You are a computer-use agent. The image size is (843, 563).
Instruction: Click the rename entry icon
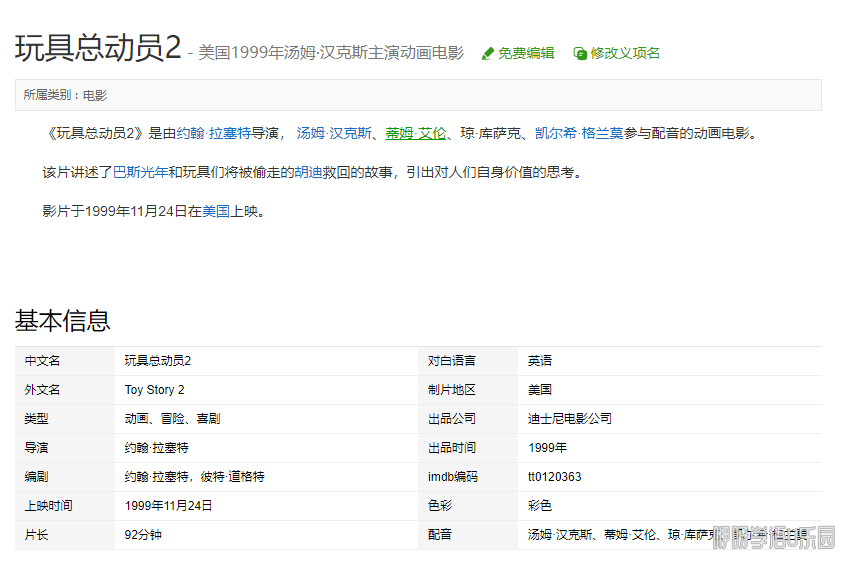pos(580,53)
